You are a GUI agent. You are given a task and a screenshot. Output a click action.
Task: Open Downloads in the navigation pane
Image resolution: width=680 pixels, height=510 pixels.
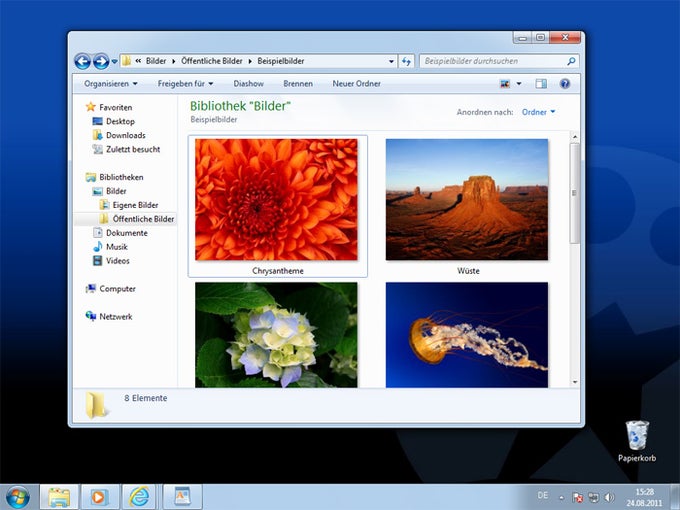tap(126, 135)
